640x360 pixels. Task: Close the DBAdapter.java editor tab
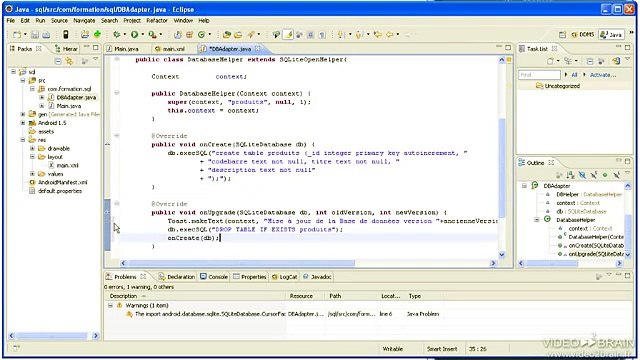258,49
